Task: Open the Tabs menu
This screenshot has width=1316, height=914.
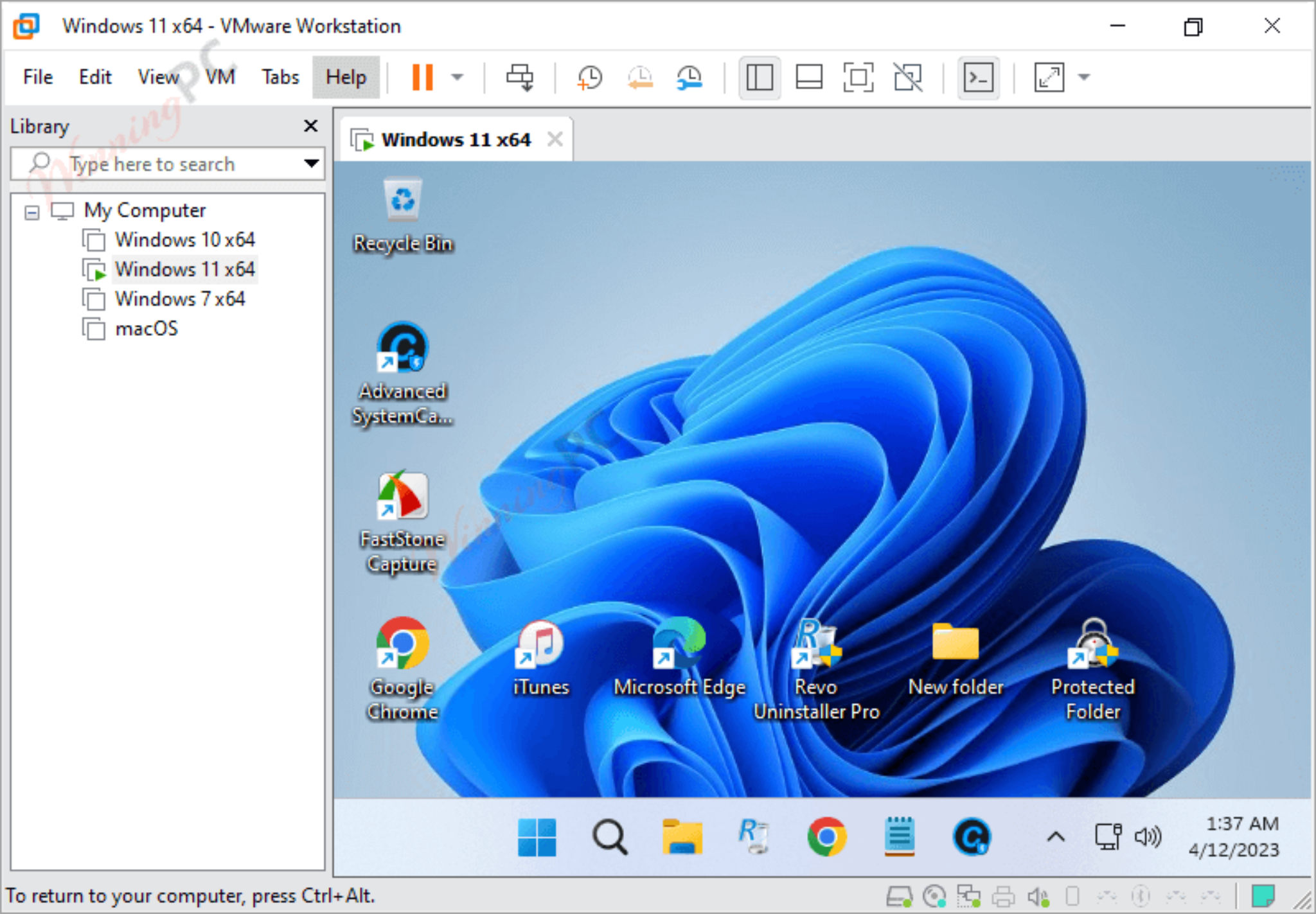Action: 280,77
